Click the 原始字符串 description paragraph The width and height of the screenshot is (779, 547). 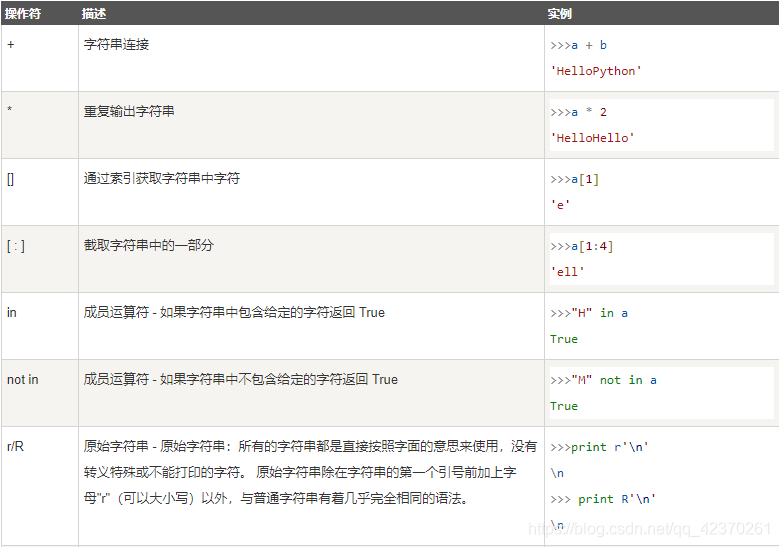pos(311,472)
